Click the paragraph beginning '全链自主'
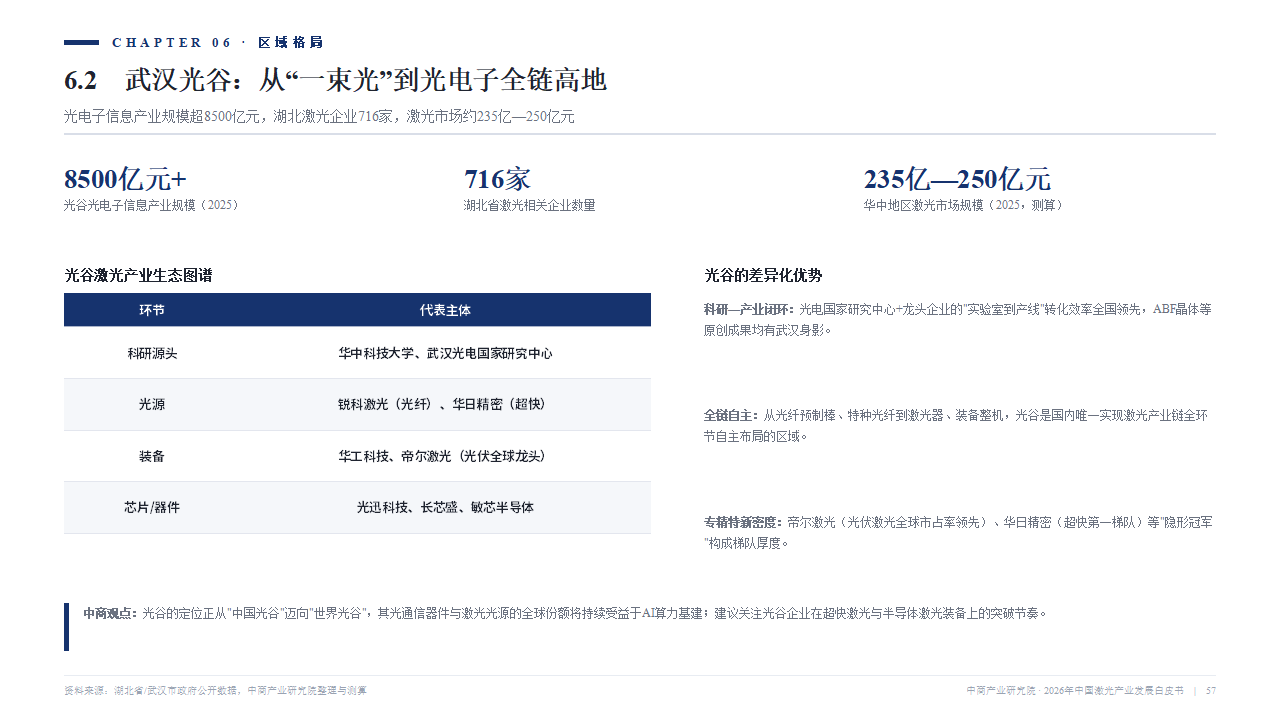 (957, 426)
